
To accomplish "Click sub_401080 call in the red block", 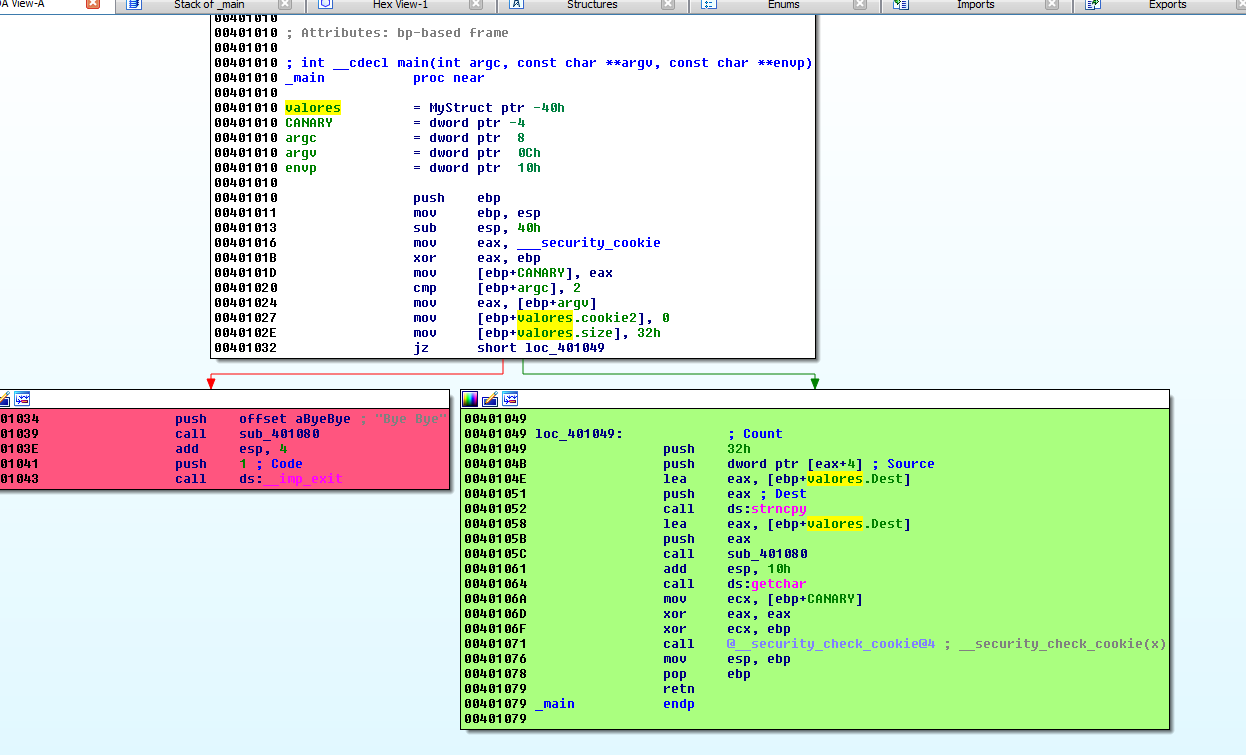I will click(279, 434).
